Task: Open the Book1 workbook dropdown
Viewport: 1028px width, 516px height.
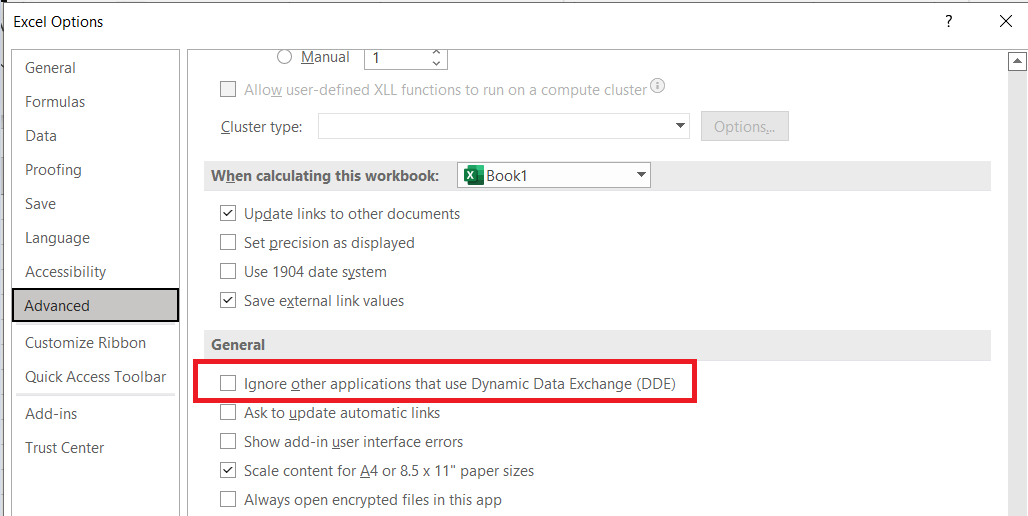Action: click(x=553, y=176)
